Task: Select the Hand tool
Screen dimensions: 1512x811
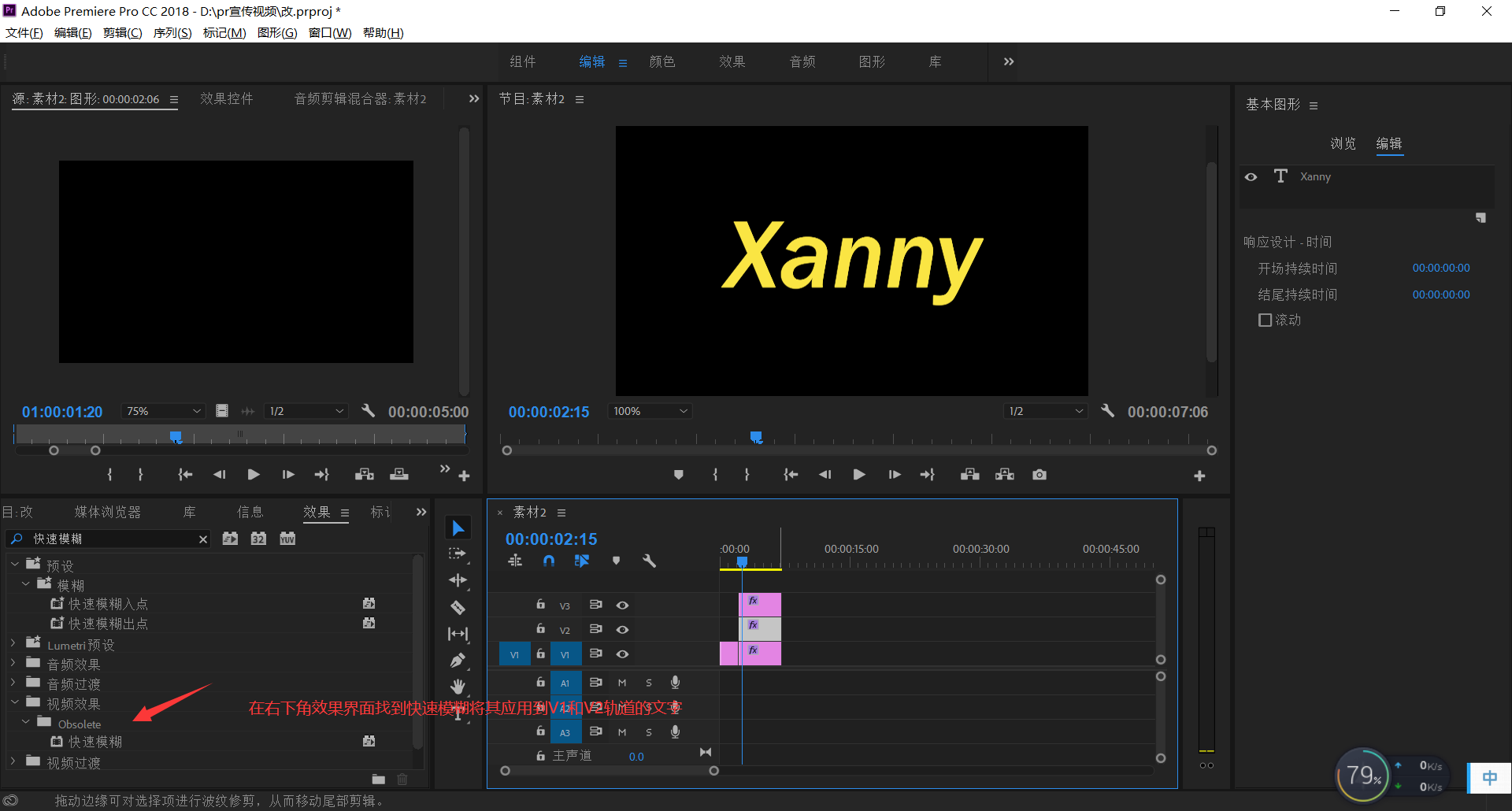Action: tap(458, 686)
